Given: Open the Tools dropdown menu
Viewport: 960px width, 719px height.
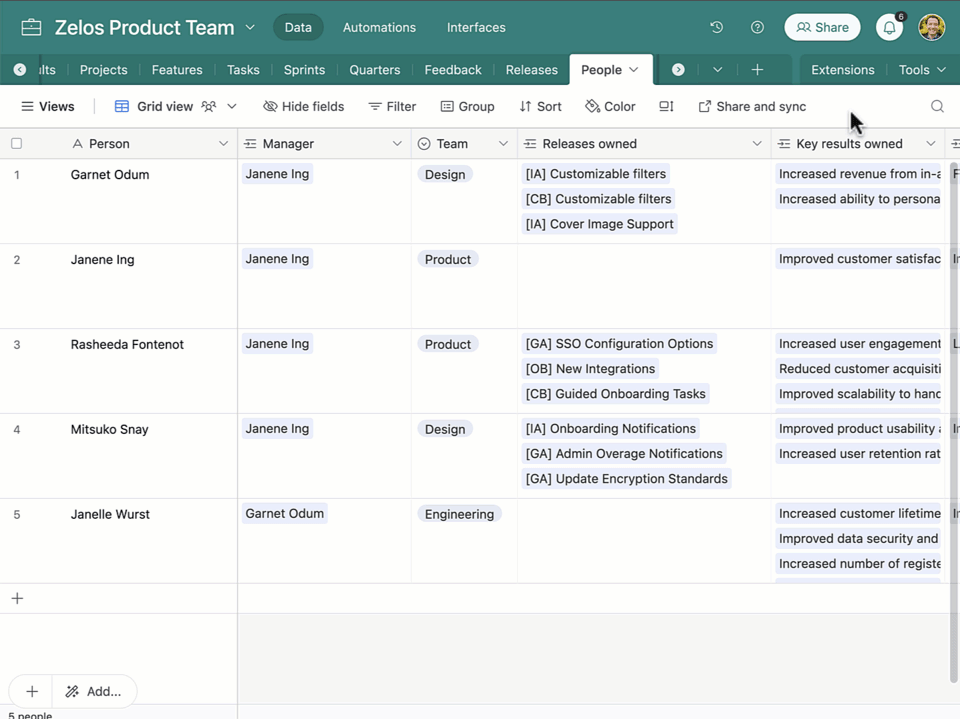Looking at the screenshot, I should (x=922, y=70).
